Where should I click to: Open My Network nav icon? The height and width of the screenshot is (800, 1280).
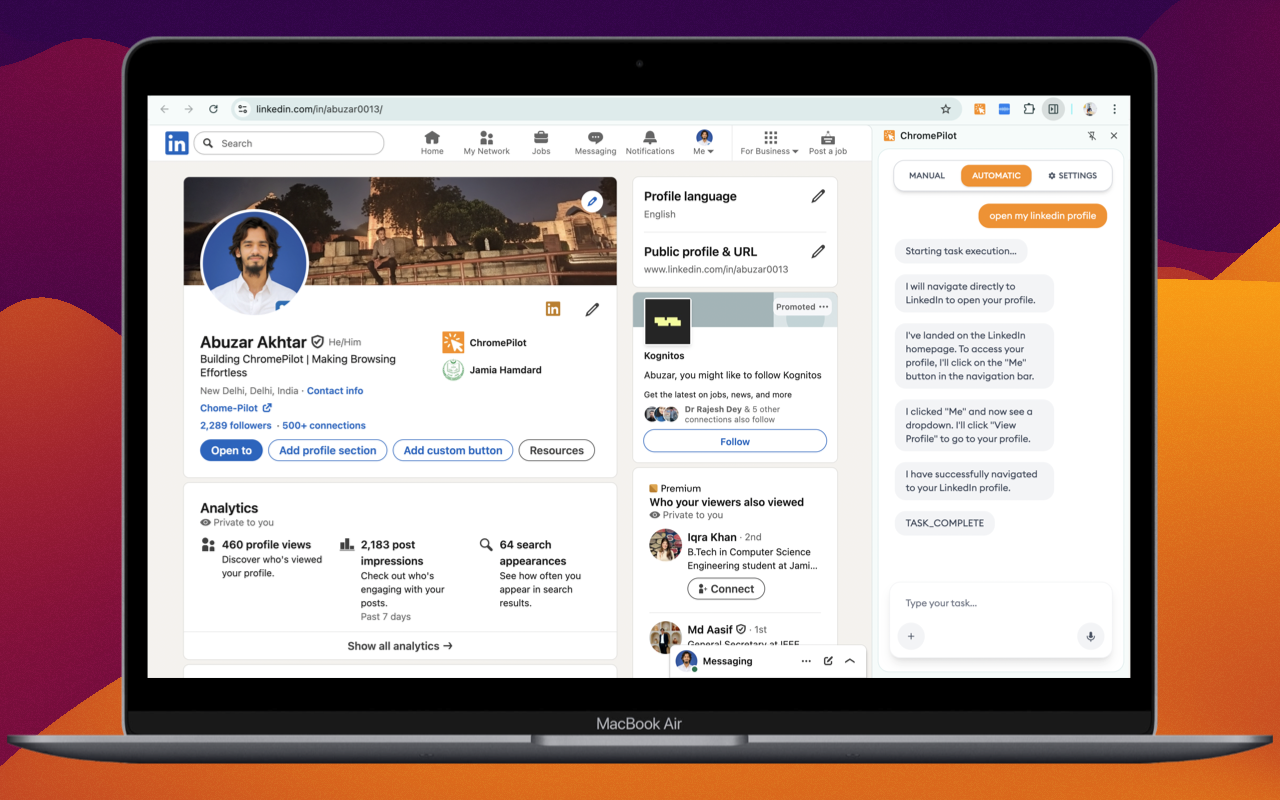(487, 143)
